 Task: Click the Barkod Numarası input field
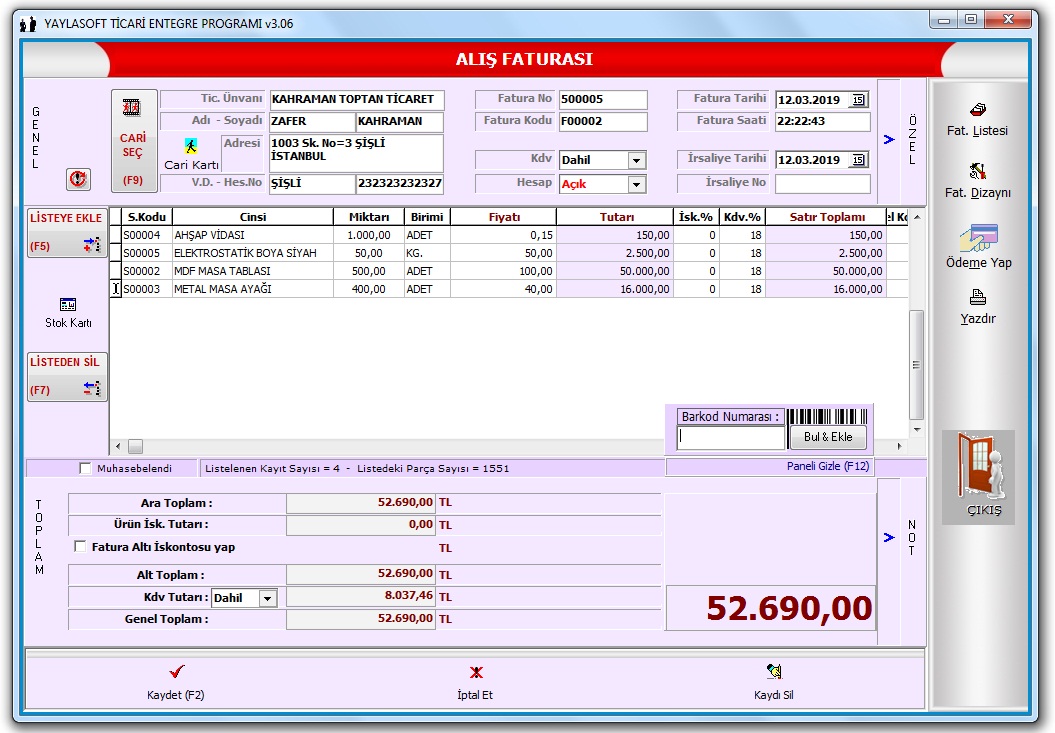[731, 438]
